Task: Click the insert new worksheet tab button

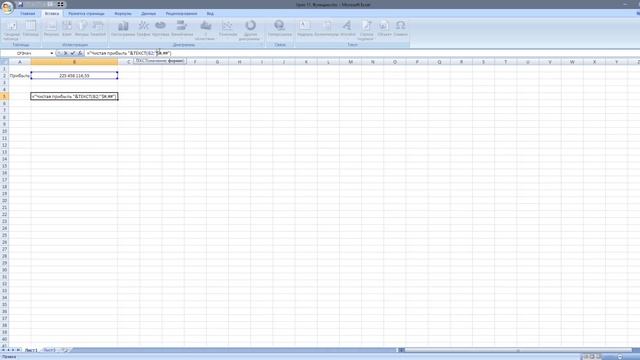Action: (65, 350)
